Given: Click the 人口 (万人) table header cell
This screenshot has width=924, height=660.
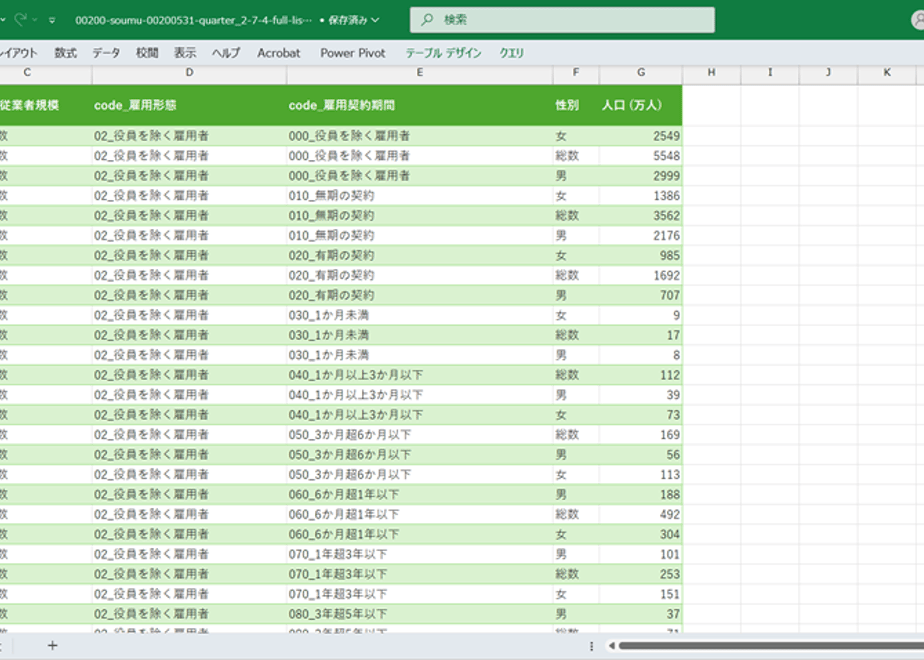Looking at the screenshot, I should click(641, 105).
